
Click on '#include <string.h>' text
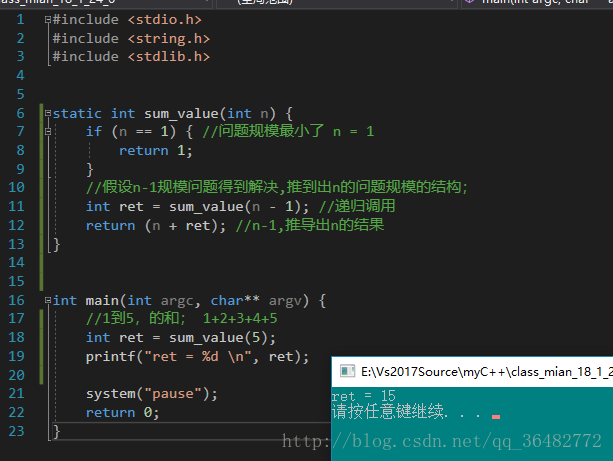(131, 38)
